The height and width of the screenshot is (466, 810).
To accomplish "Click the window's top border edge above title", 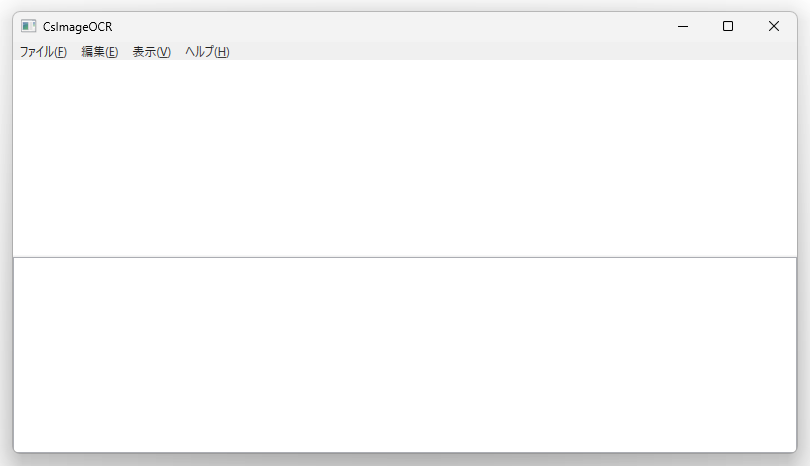I will point(405,12).
